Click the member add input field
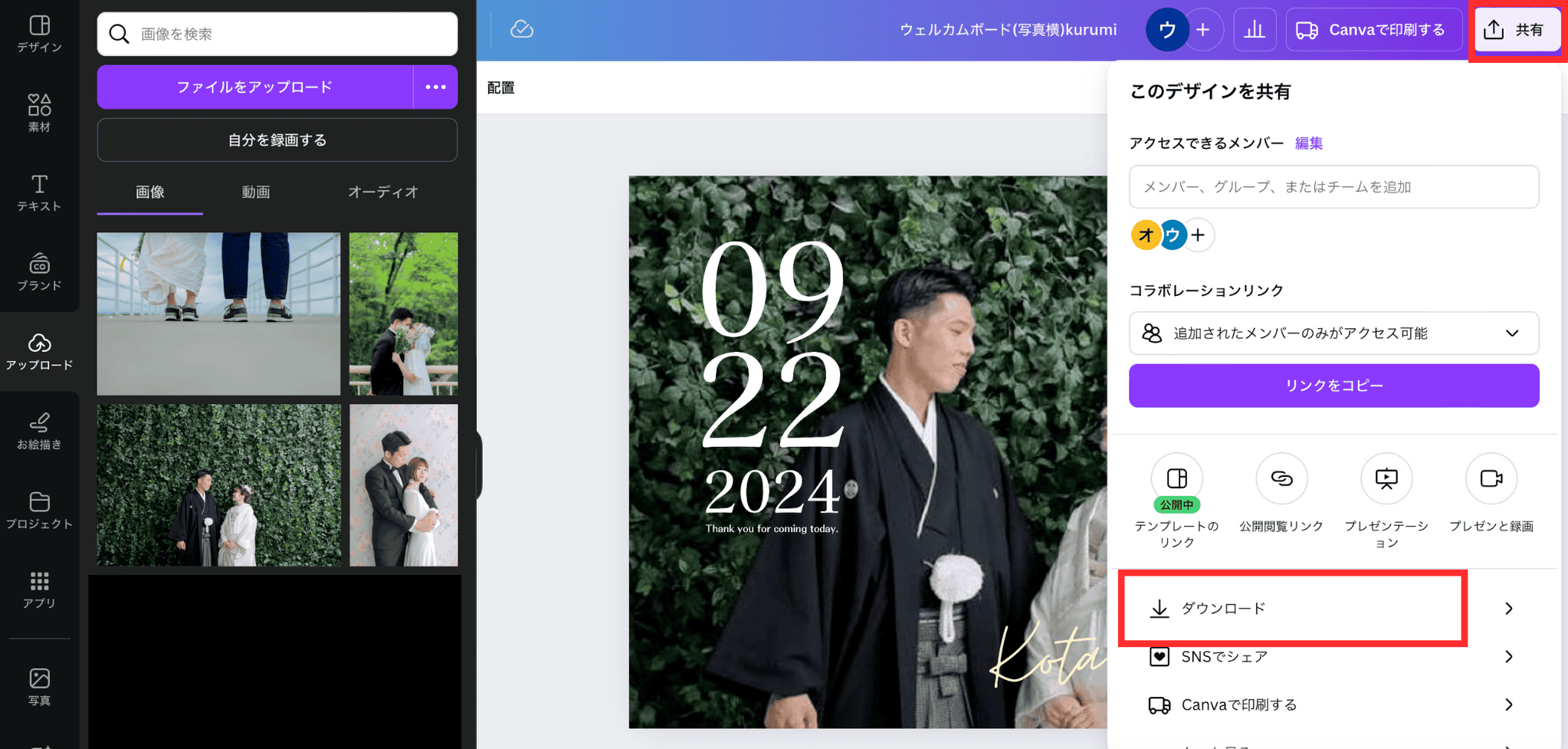The height and width of the screenshot is (749, 1568). point(1333,187)
